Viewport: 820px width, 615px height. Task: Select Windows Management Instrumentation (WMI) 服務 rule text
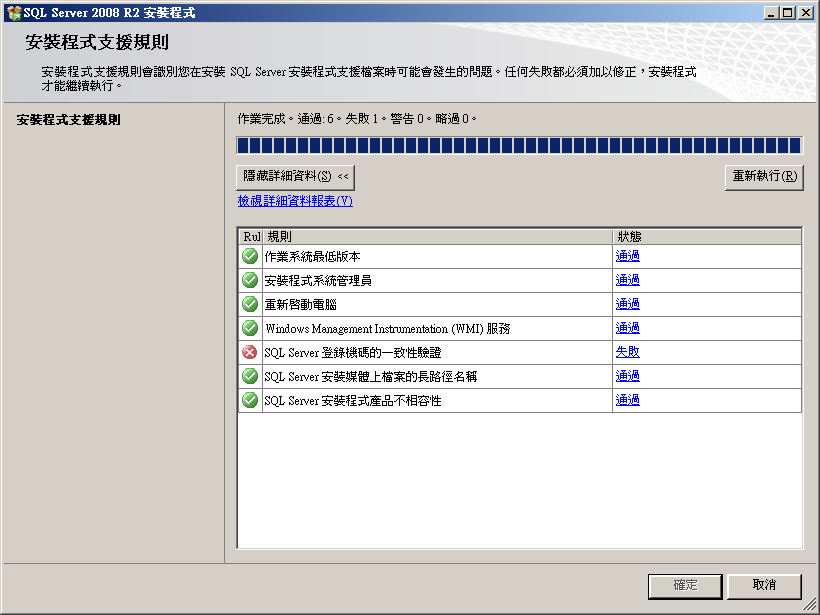coord(388,329)
